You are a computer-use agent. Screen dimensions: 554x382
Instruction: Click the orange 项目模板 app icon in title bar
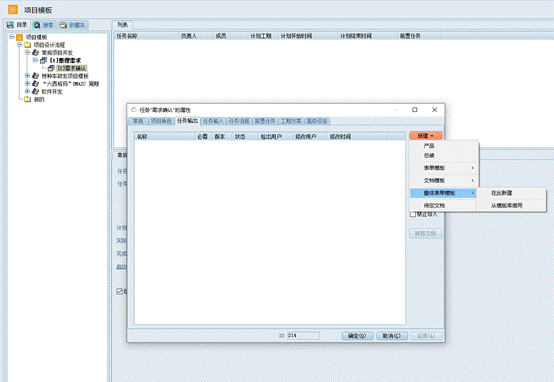(x=13, y=10)
